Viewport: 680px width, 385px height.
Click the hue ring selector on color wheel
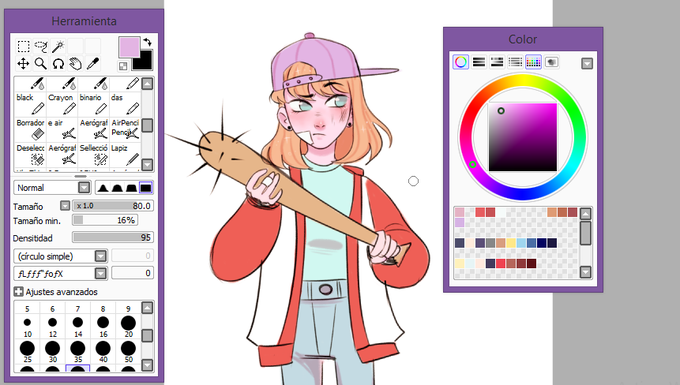tap(473, 164)
